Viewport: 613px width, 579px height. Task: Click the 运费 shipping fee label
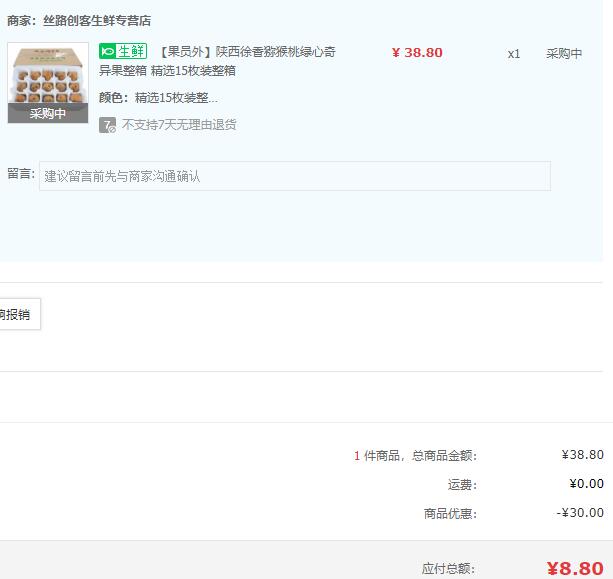click(x=462, y=485)
